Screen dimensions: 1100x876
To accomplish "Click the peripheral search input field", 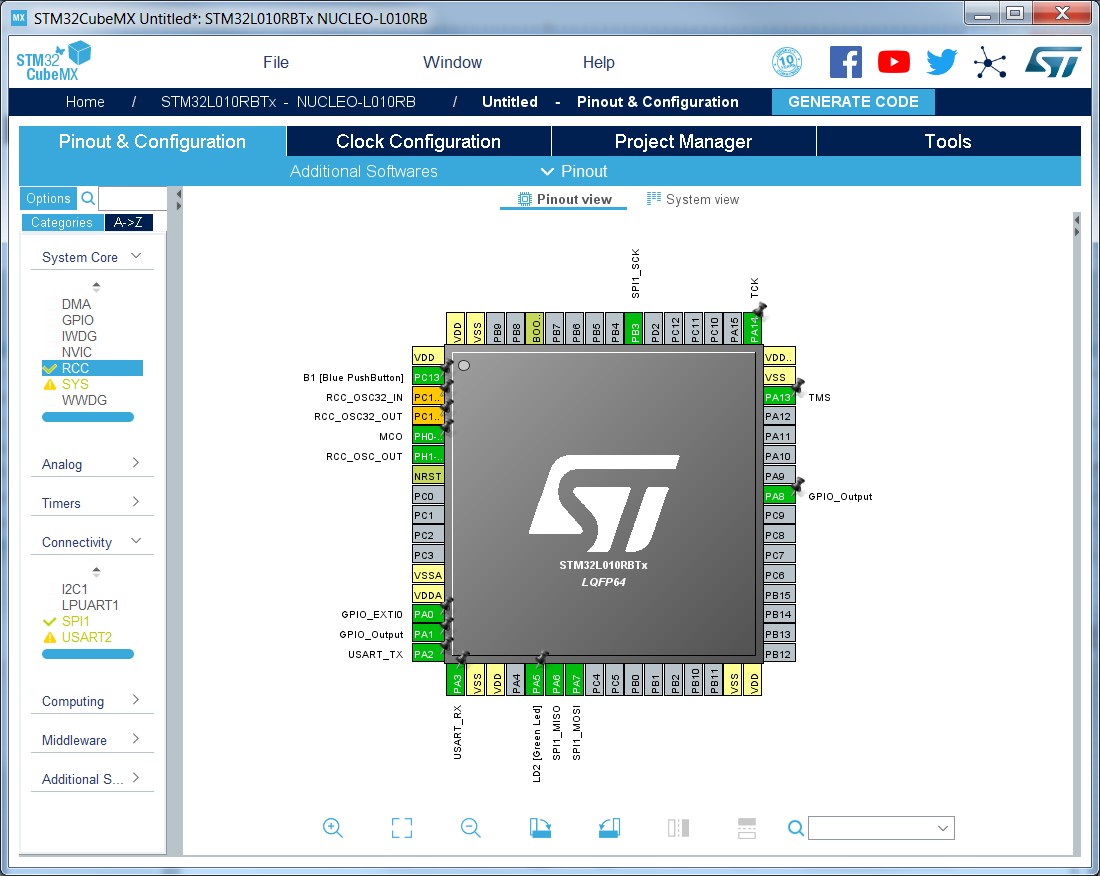I will coord(133,198).
